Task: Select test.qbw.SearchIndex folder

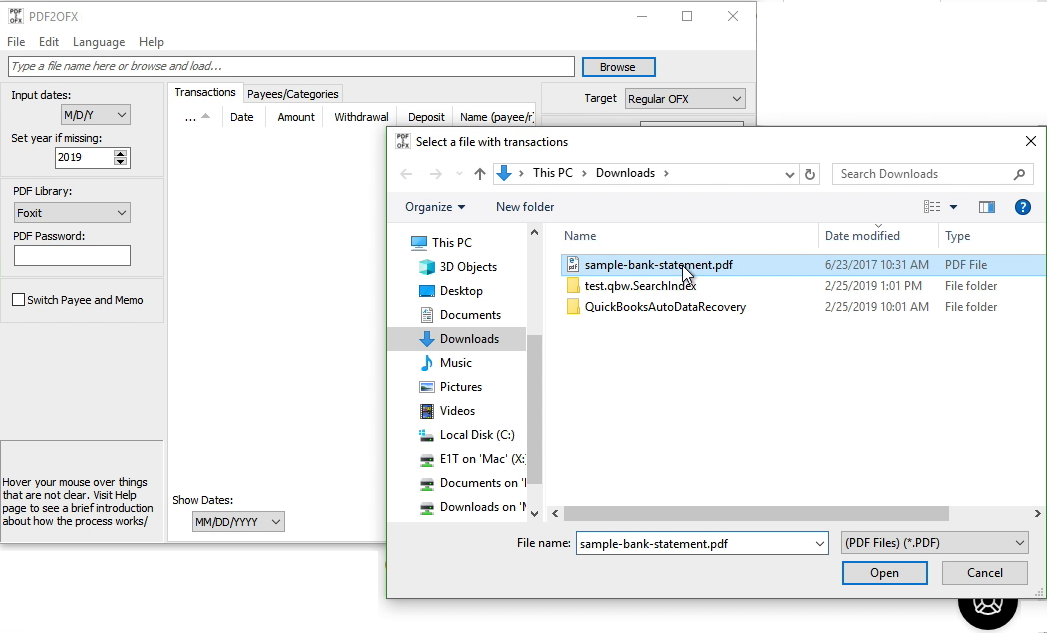Action: pos(640,286)
